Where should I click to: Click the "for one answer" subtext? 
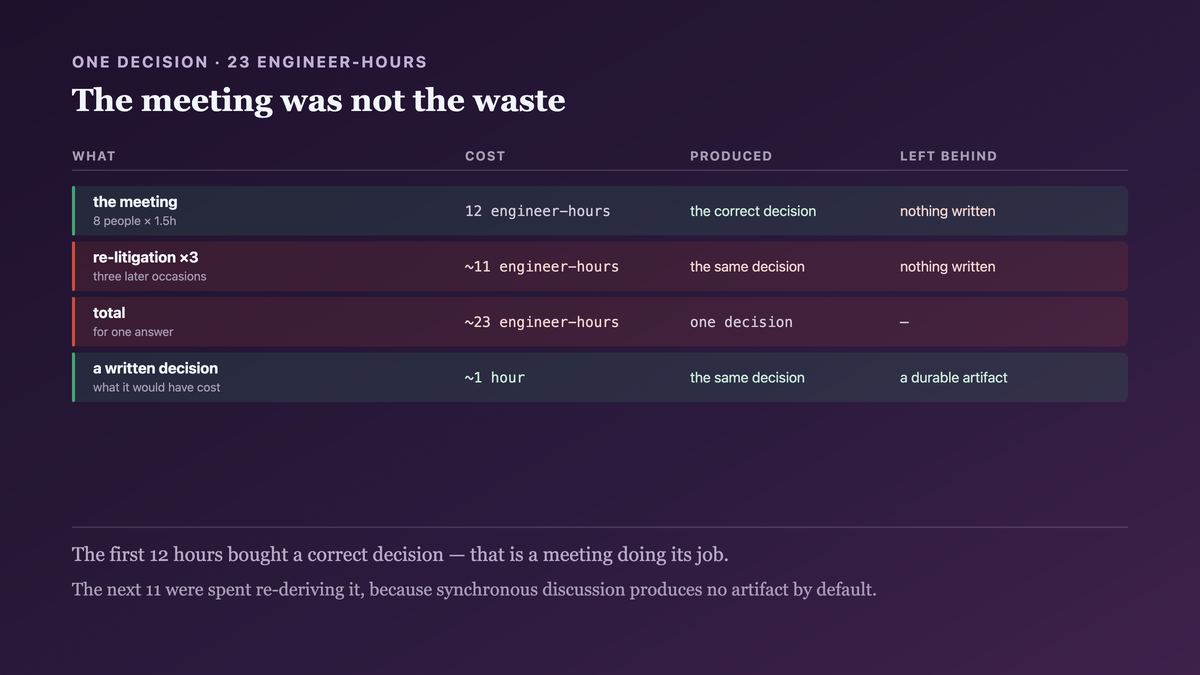(x=133, y=332)
